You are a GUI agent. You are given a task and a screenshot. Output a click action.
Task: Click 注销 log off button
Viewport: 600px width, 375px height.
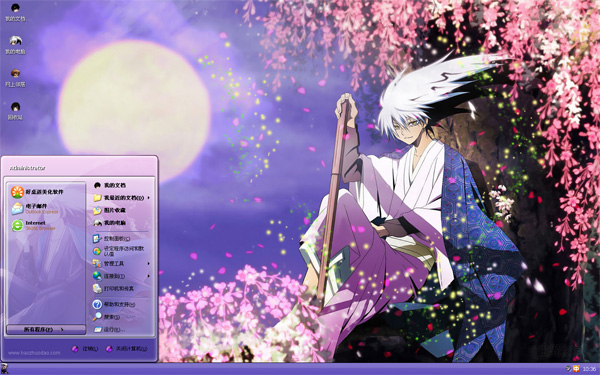click(x=85, y=349)
